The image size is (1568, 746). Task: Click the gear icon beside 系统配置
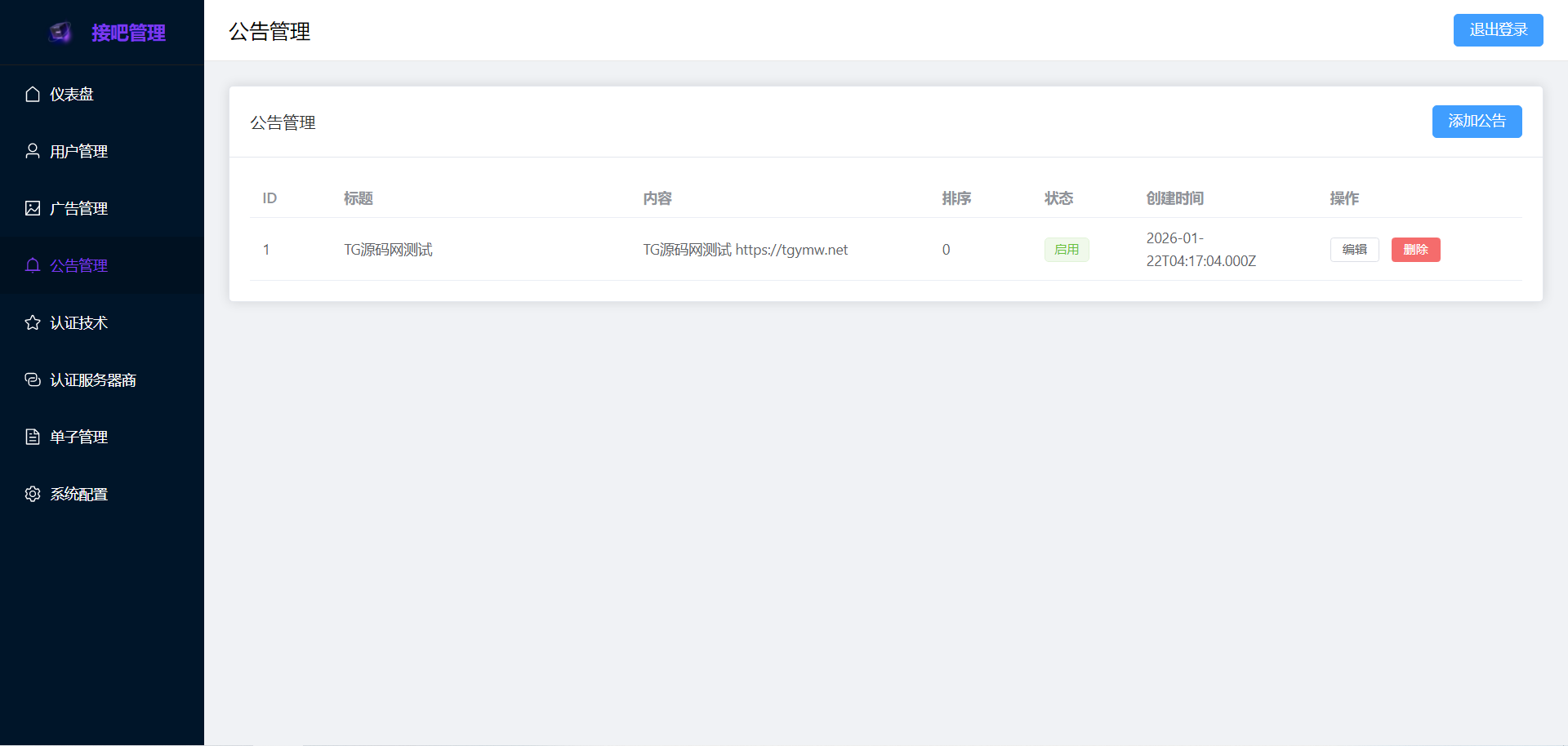pos(33,495)
